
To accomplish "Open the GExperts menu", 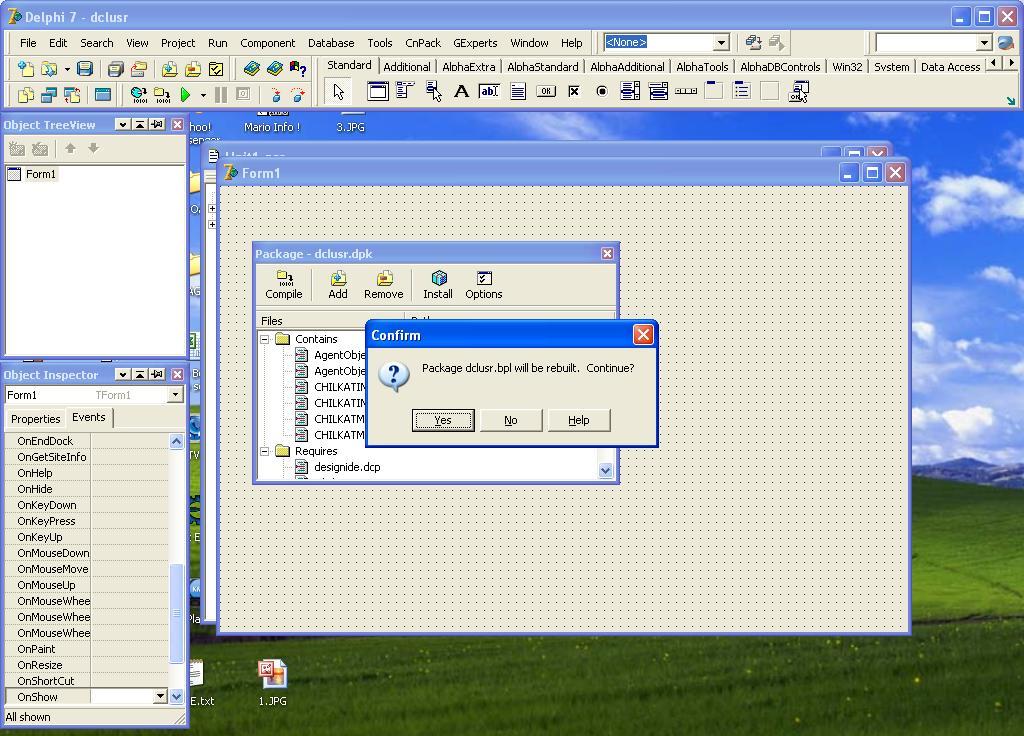I will pos(475,43).
